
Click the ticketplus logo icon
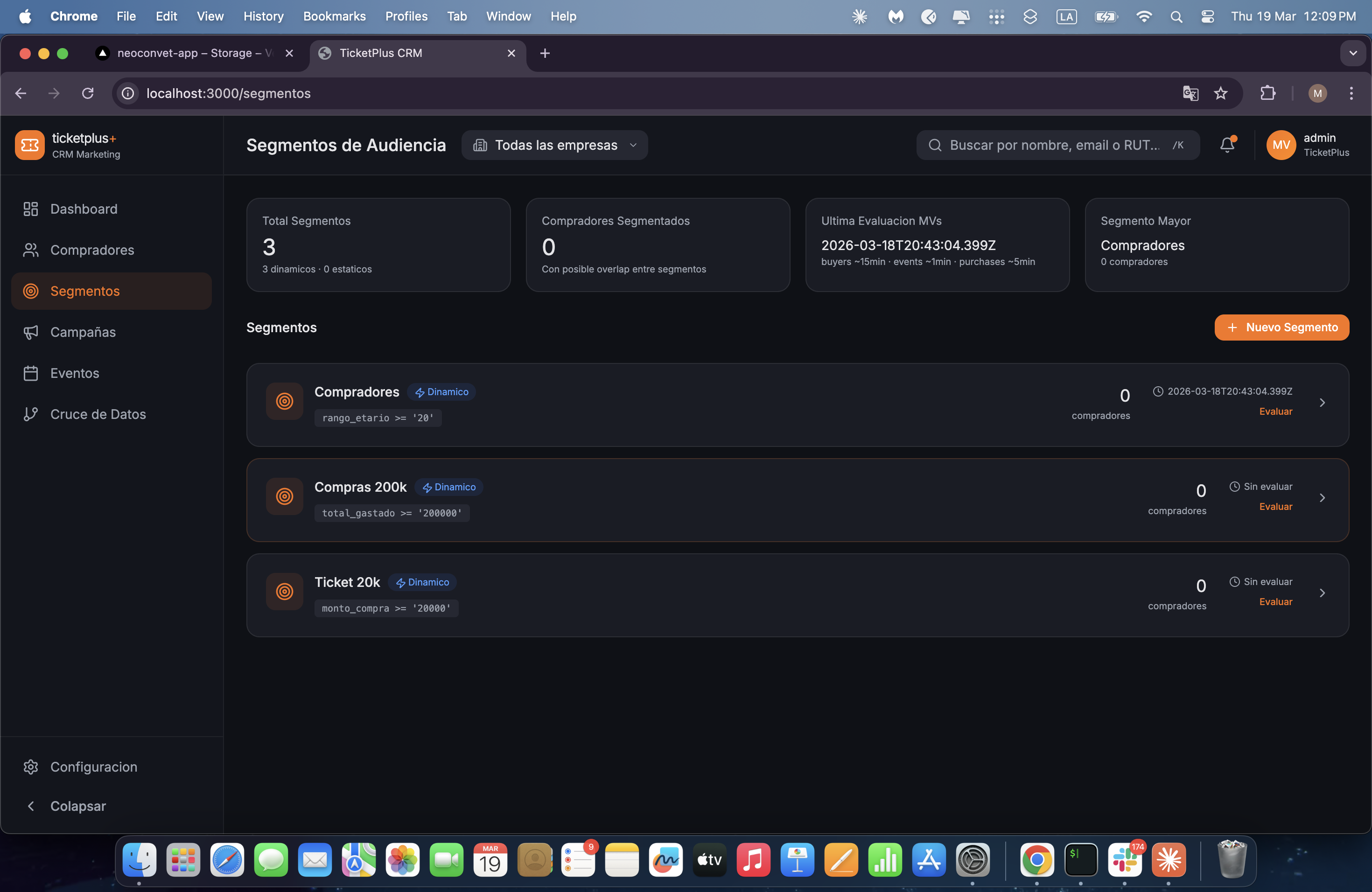pyautogui.click(x=30, y=145)
